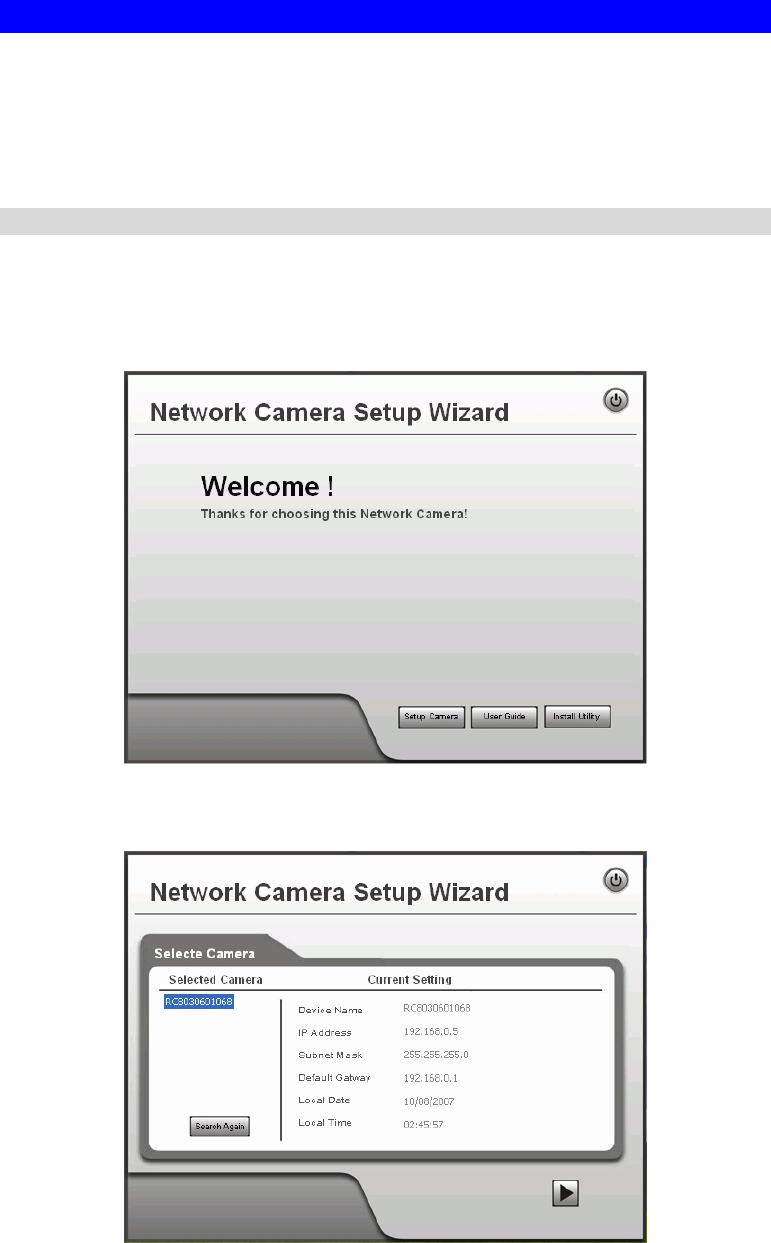Click the 'Thanks for choosing this Network Camera' text
Viewport: 771px width, 1243px height.
(334, 514)
